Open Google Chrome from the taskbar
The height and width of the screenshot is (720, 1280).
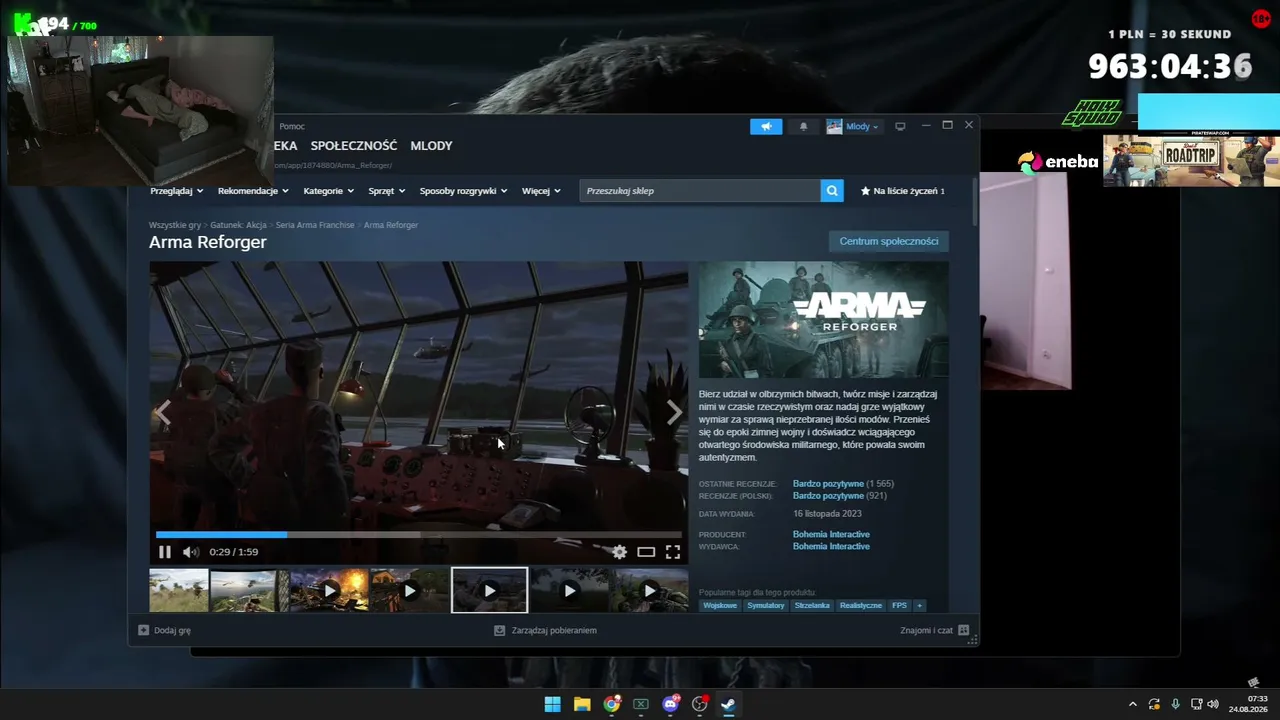tap(611, 704)
